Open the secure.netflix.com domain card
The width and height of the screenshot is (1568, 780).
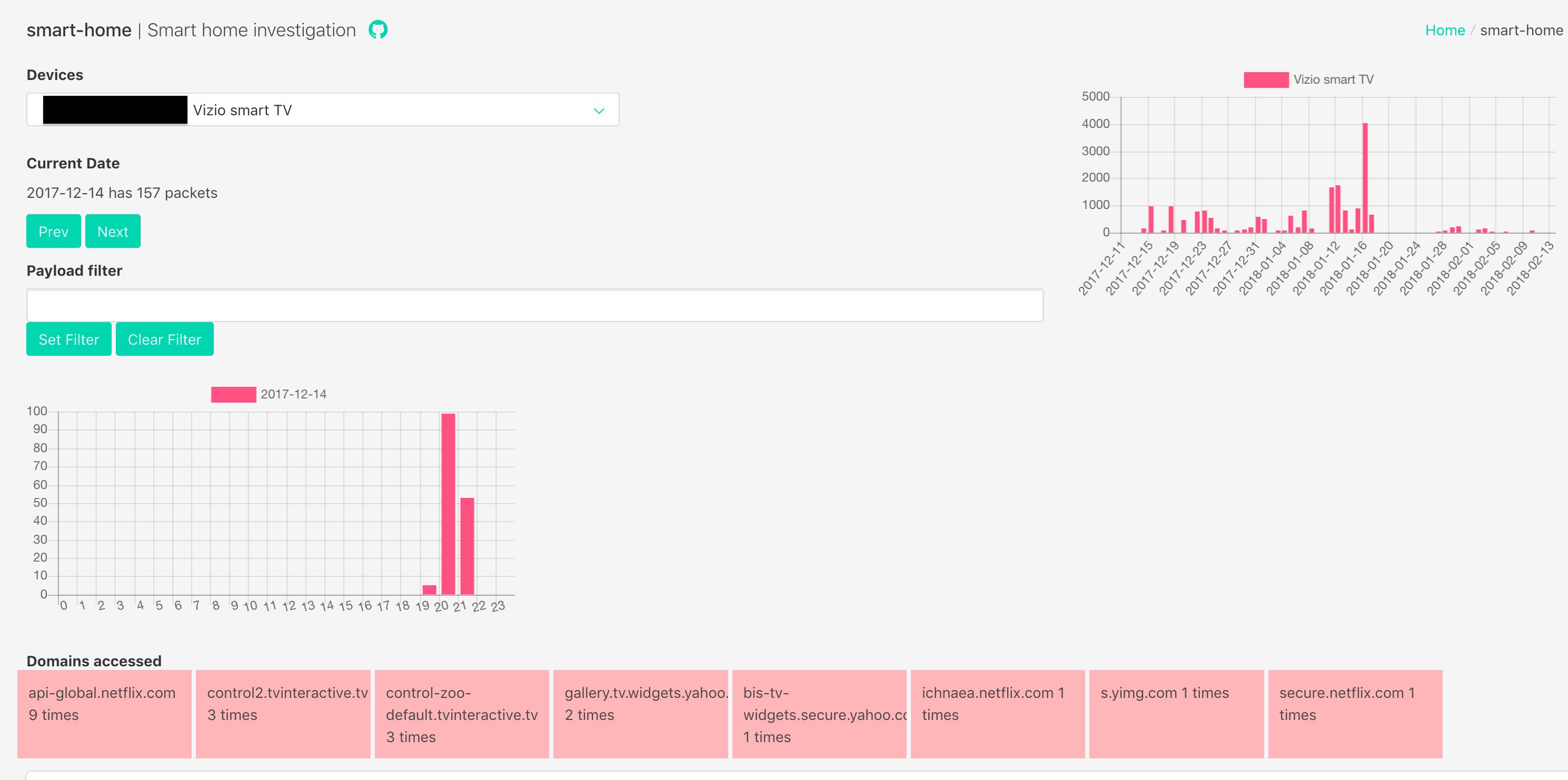[1355, 714]
